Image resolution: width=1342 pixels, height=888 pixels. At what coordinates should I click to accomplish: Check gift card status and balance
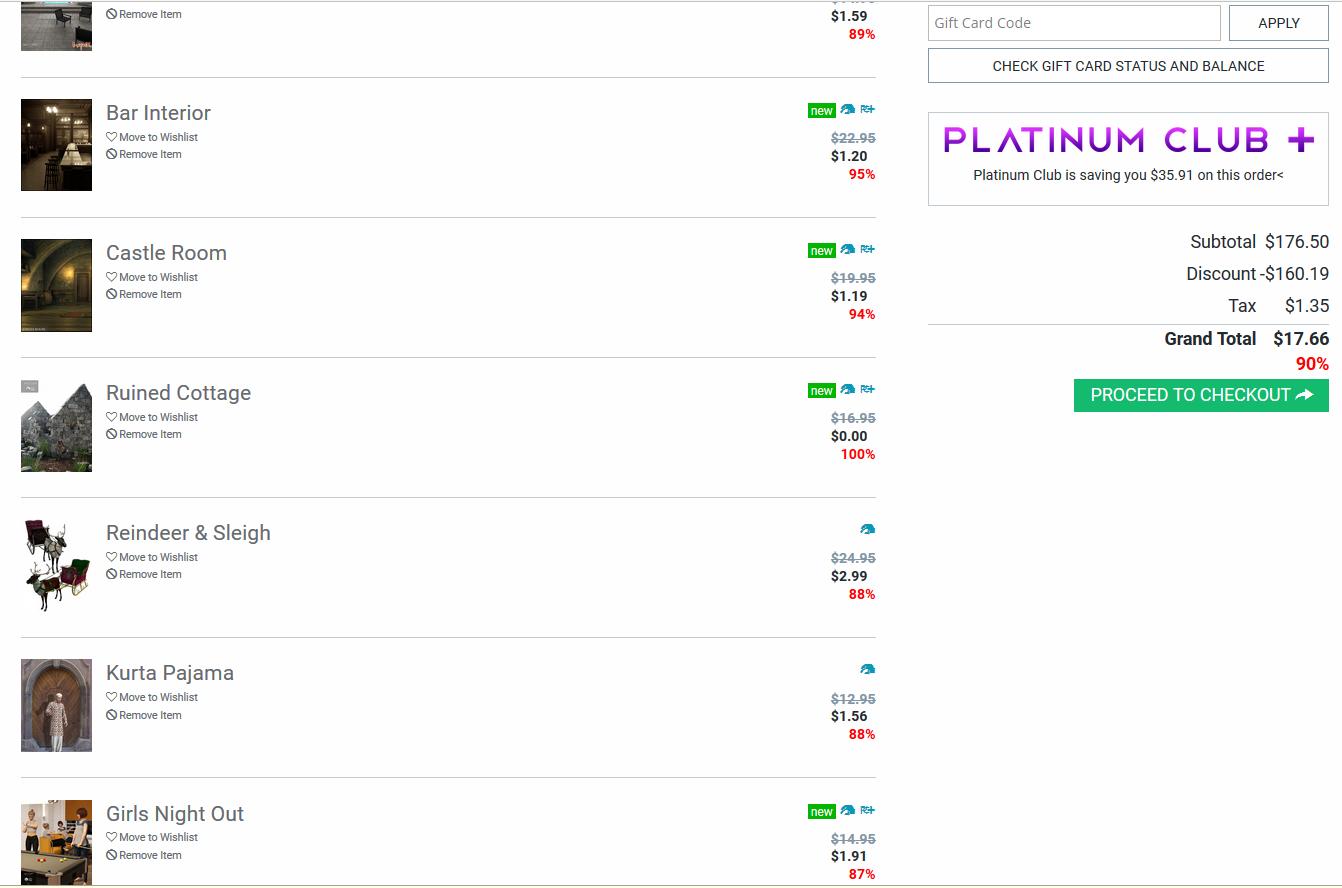point(1128,66)
